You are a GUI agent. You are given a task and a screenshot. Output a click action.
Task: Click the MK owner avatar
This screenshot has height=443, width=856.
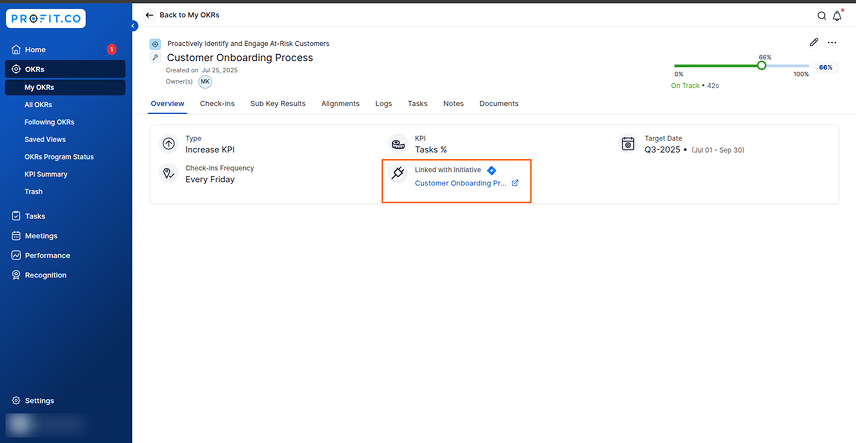(205, 82)
